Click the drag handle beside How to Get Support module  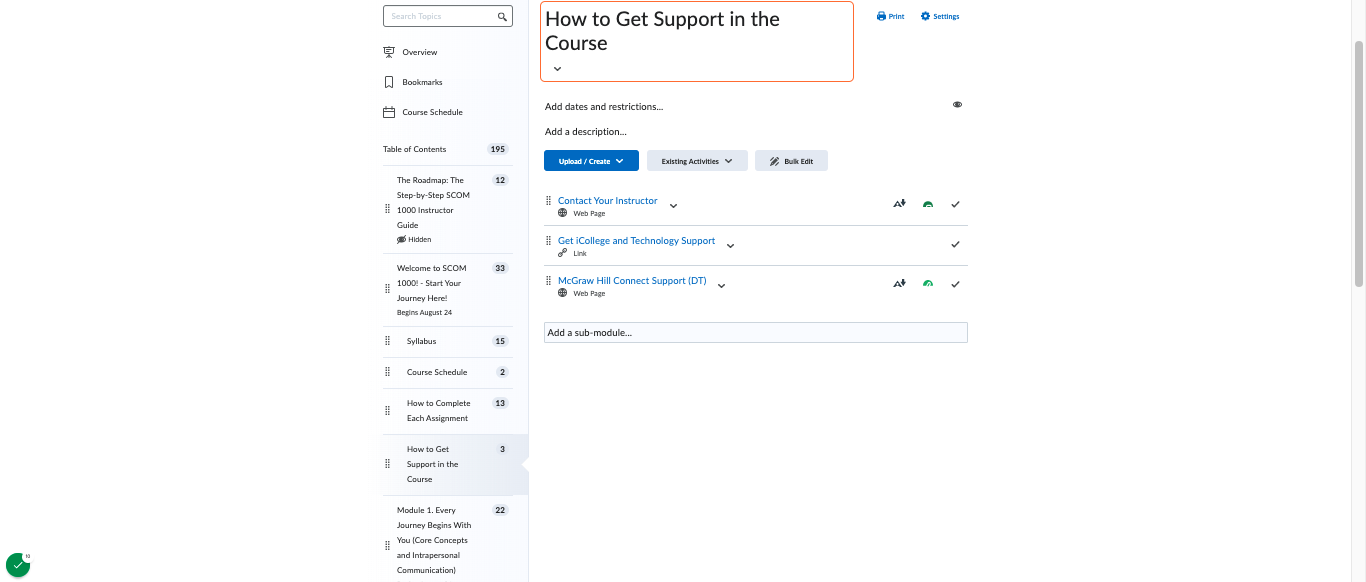pyautogui.click(x=388, y=464)
